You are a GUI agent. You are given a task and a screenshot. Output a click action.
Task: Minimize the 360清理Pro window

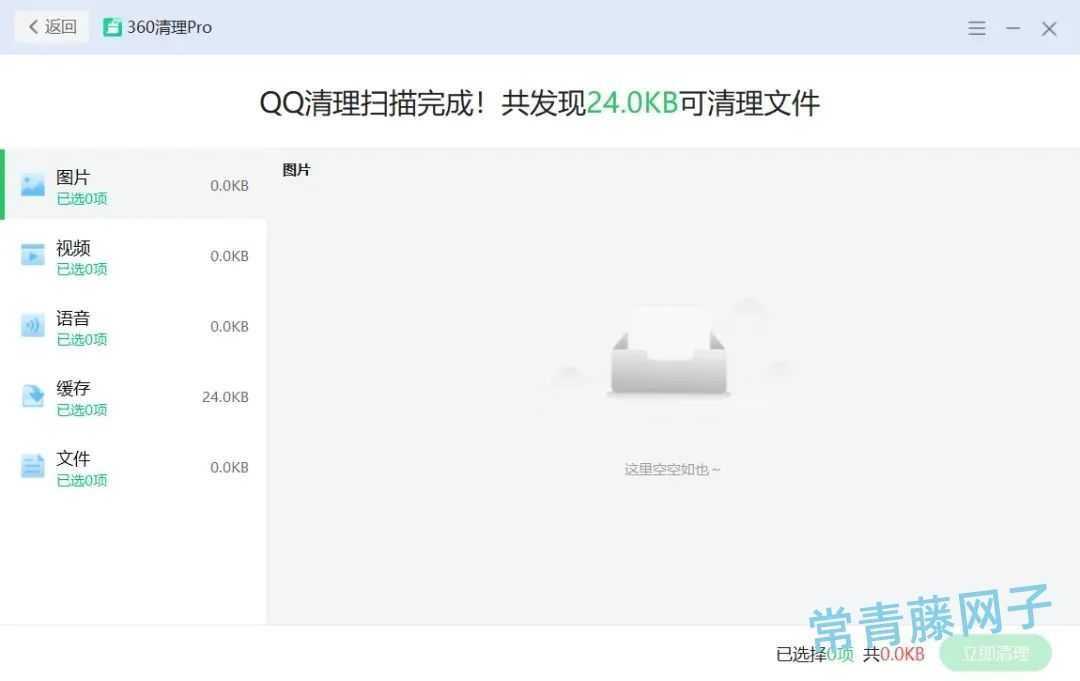click(1012, 28)
